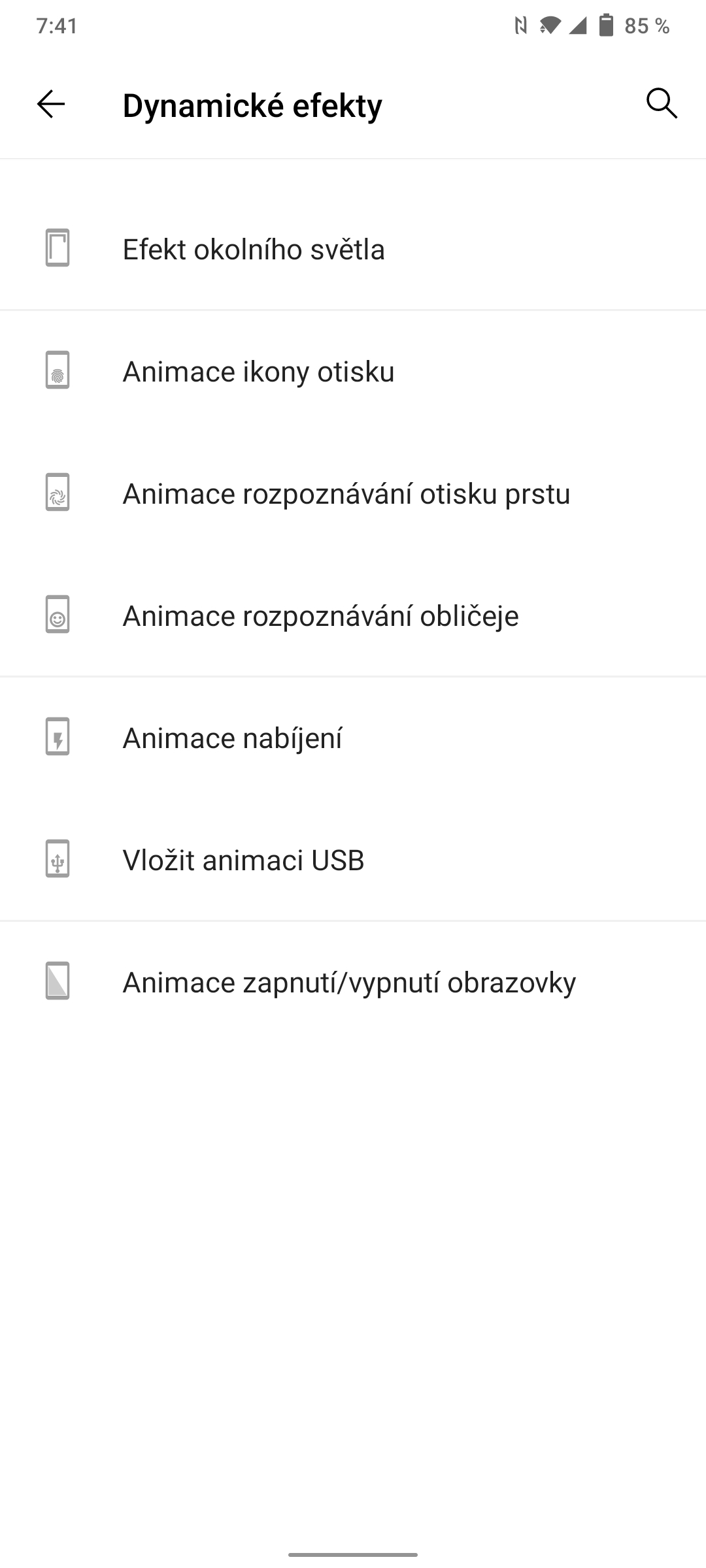Select Animace zapnutí/vypnutí obrazovky
The width and height of the screenshot is (706, 1568).
[349, 983]
